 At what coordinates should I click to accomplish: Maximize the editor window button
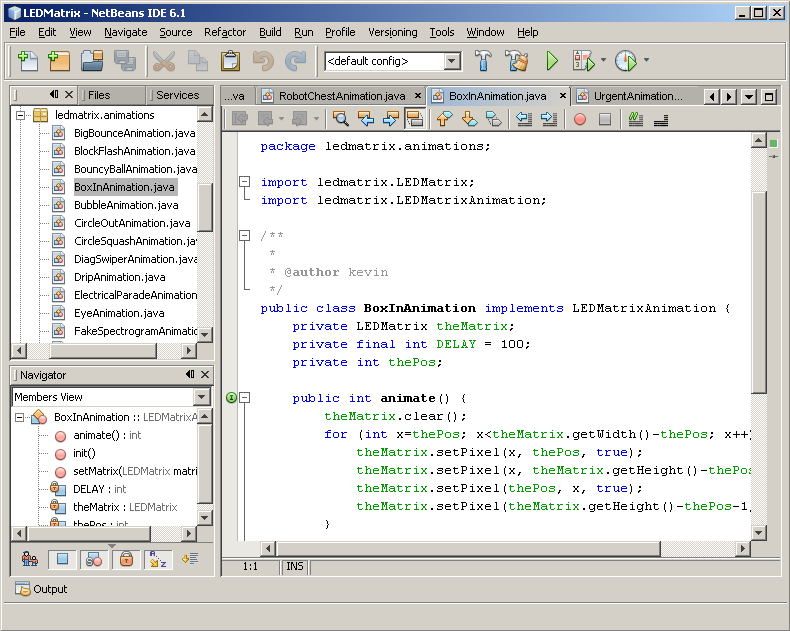[769, 96]
